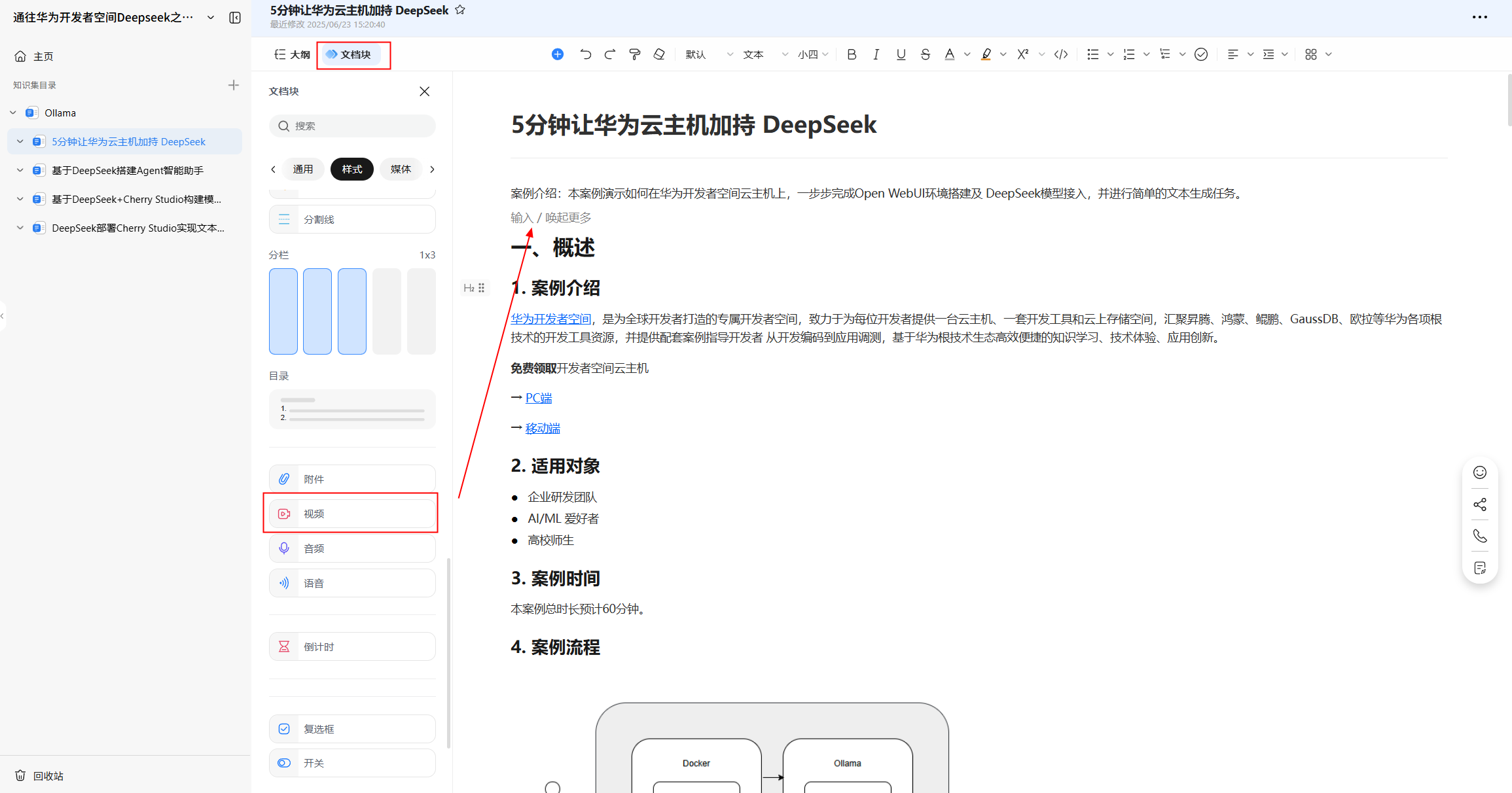Insert 分割线 divider block
The height and width of the screenshot is (793, 1512).
pyautogui.click(x=352, y=219)
